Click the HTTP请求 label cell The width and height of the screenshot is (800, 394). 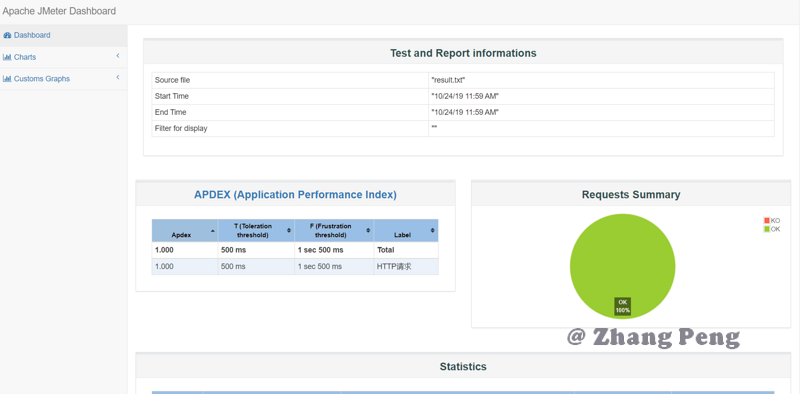(406, 266)
